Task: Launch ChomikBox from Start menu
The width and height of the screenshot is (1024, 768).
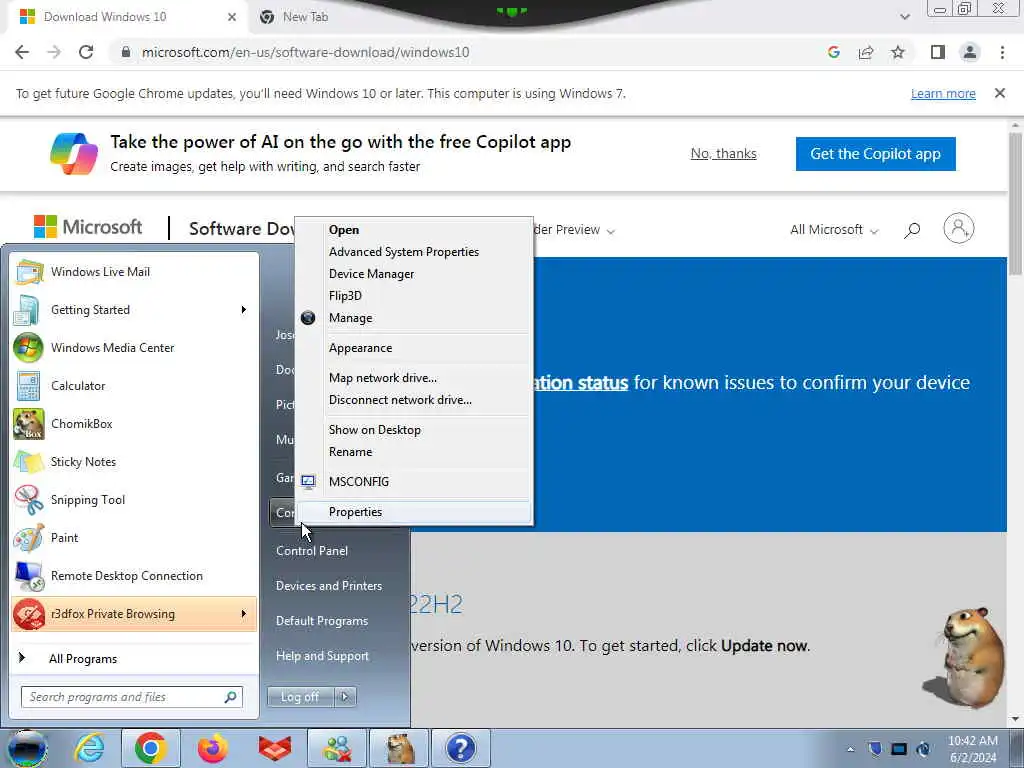Action: (x=135, y=423)
